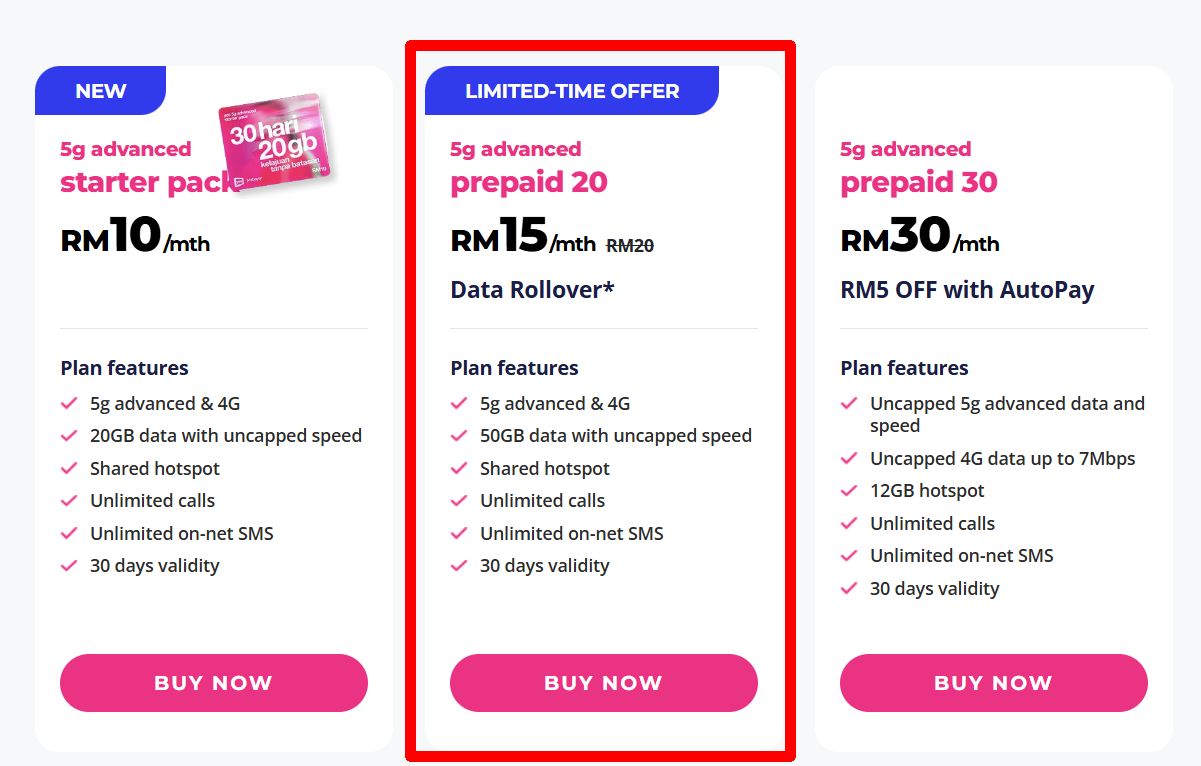The width and height of the screenshot is (1201, 766).
Task: Click checkmark beside Uncapped 5g advanced data
Action: [849, 404]
